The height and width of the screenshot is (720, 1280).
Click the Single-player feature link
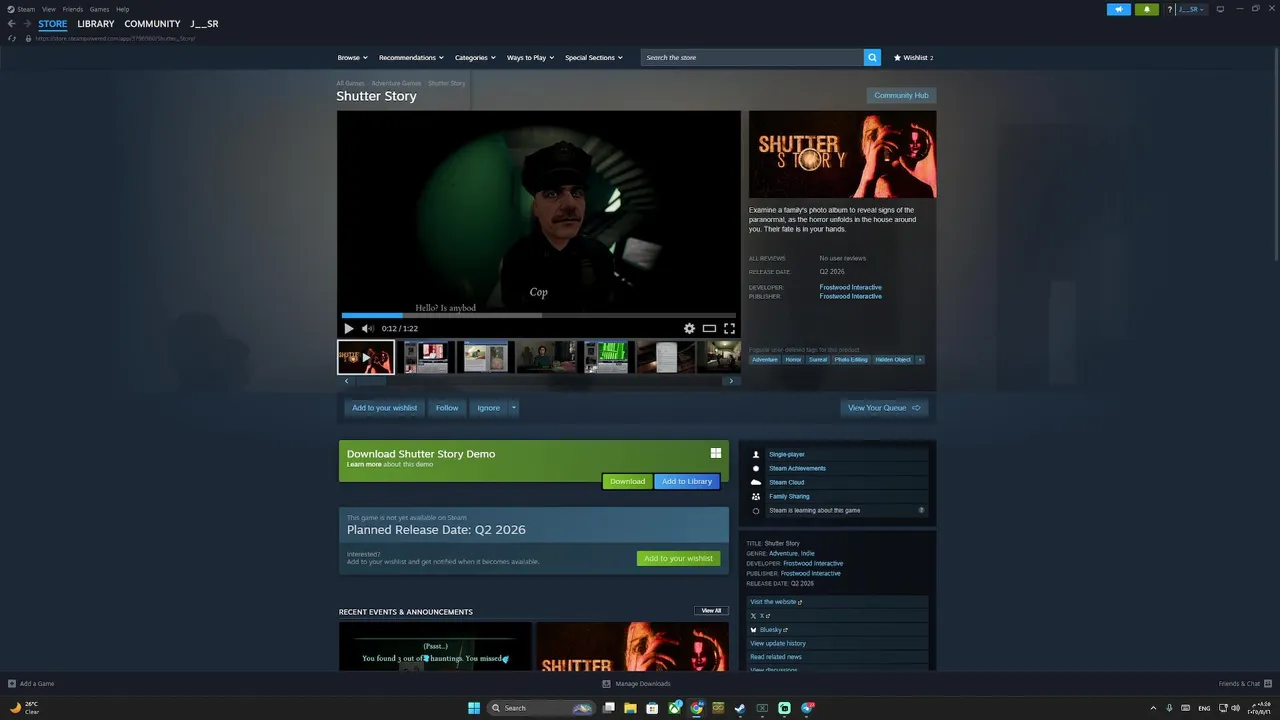coord(787,454)
